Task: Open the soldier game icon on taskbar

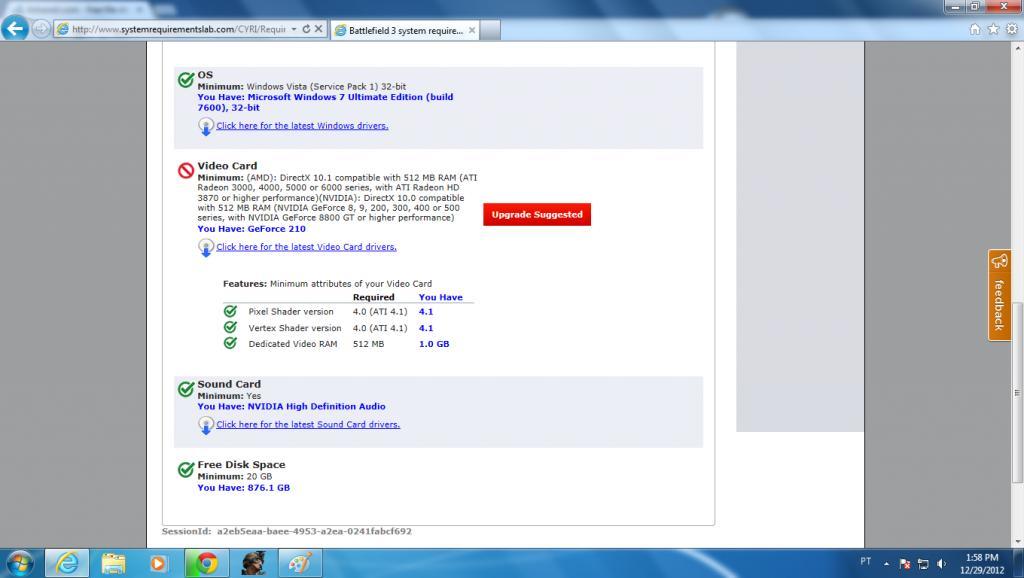Action: coord(253,563)
